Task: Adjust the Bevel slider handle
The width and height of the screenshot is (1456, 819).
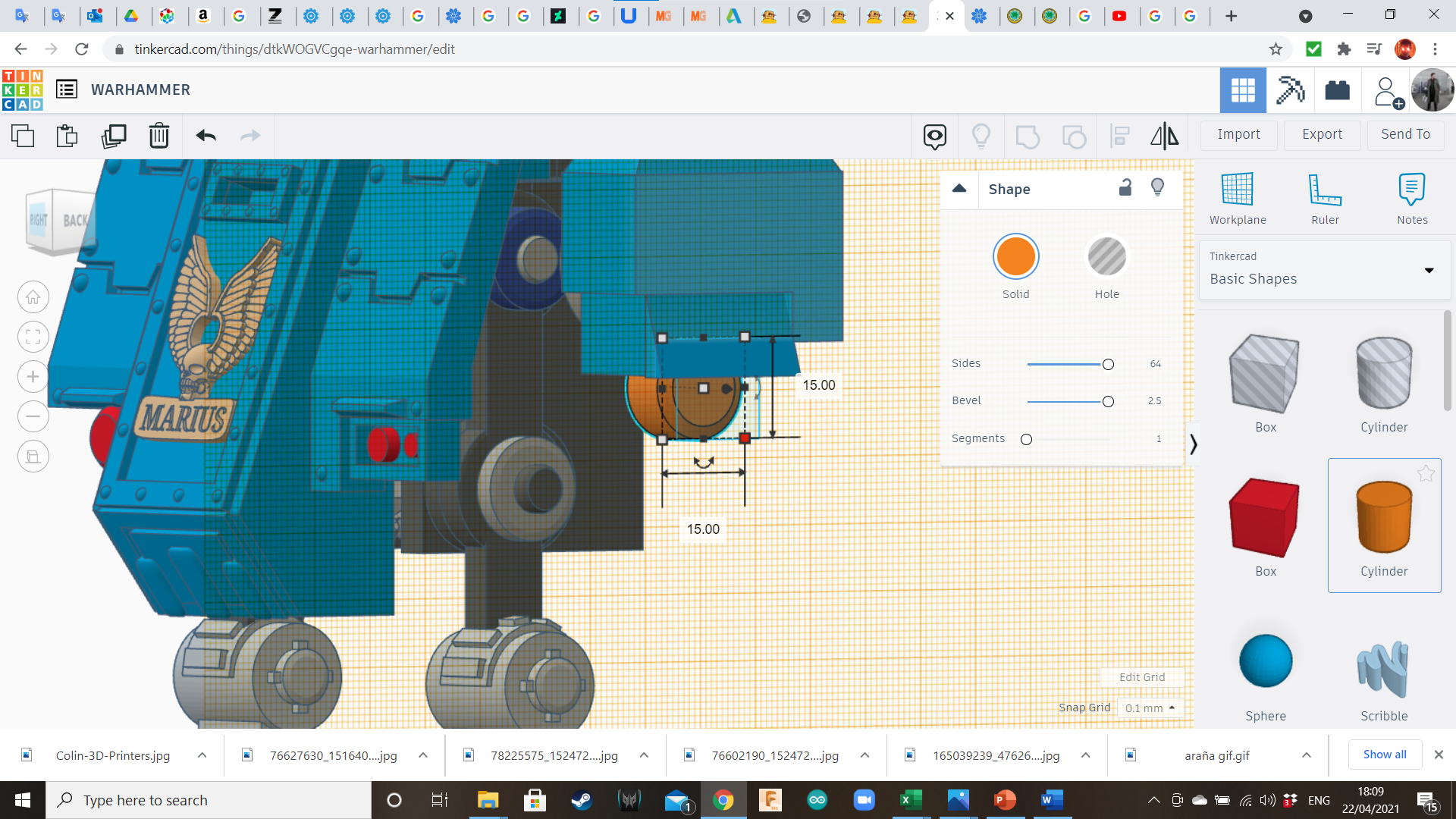Action: [x=1108, y=402]
